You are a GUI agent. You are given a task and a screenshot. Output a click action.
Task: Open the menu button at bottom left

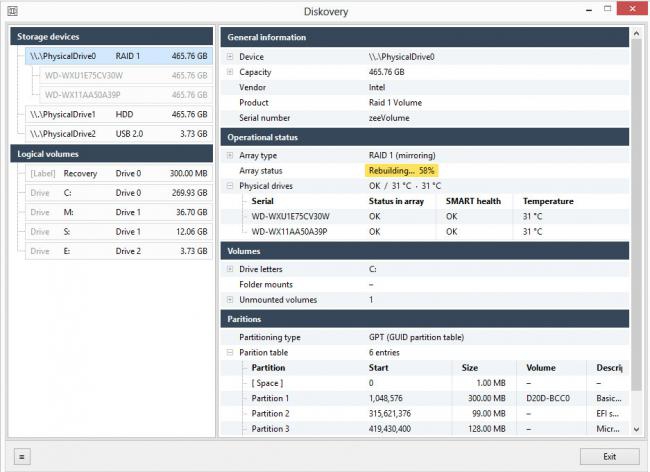coord(22,457)
